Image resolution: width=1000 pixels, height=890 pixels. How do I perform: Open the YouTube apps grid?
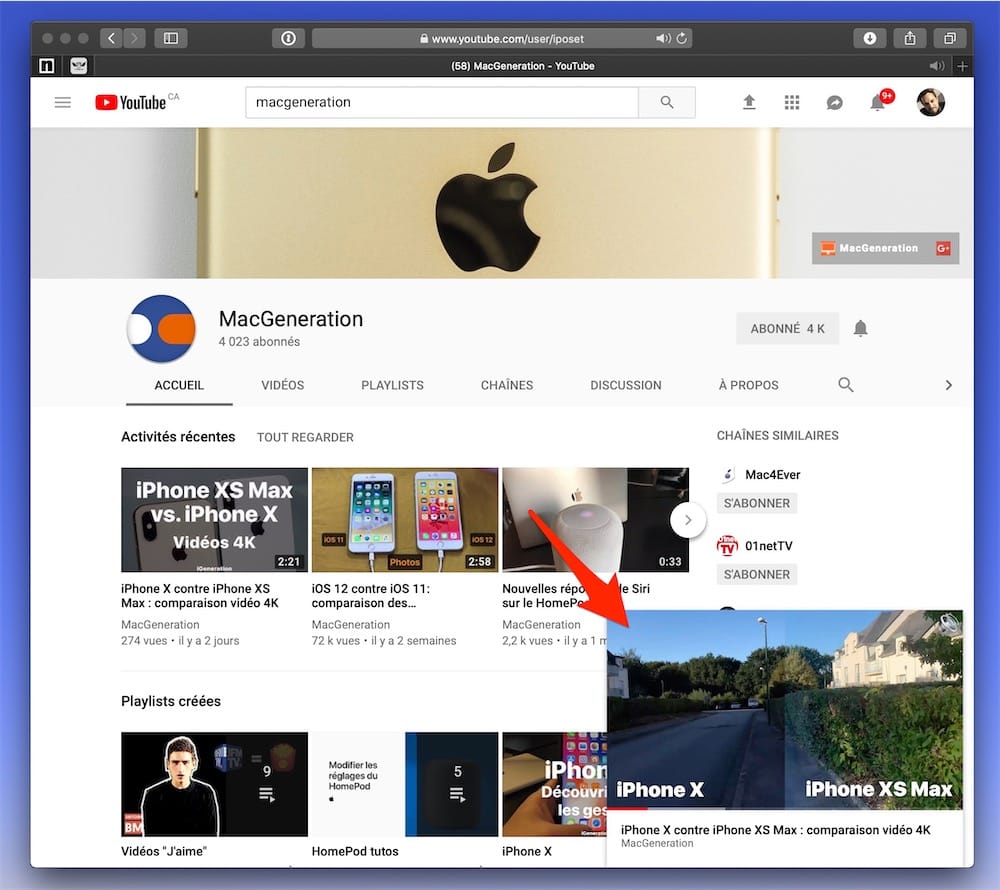[x=791, y=102]
